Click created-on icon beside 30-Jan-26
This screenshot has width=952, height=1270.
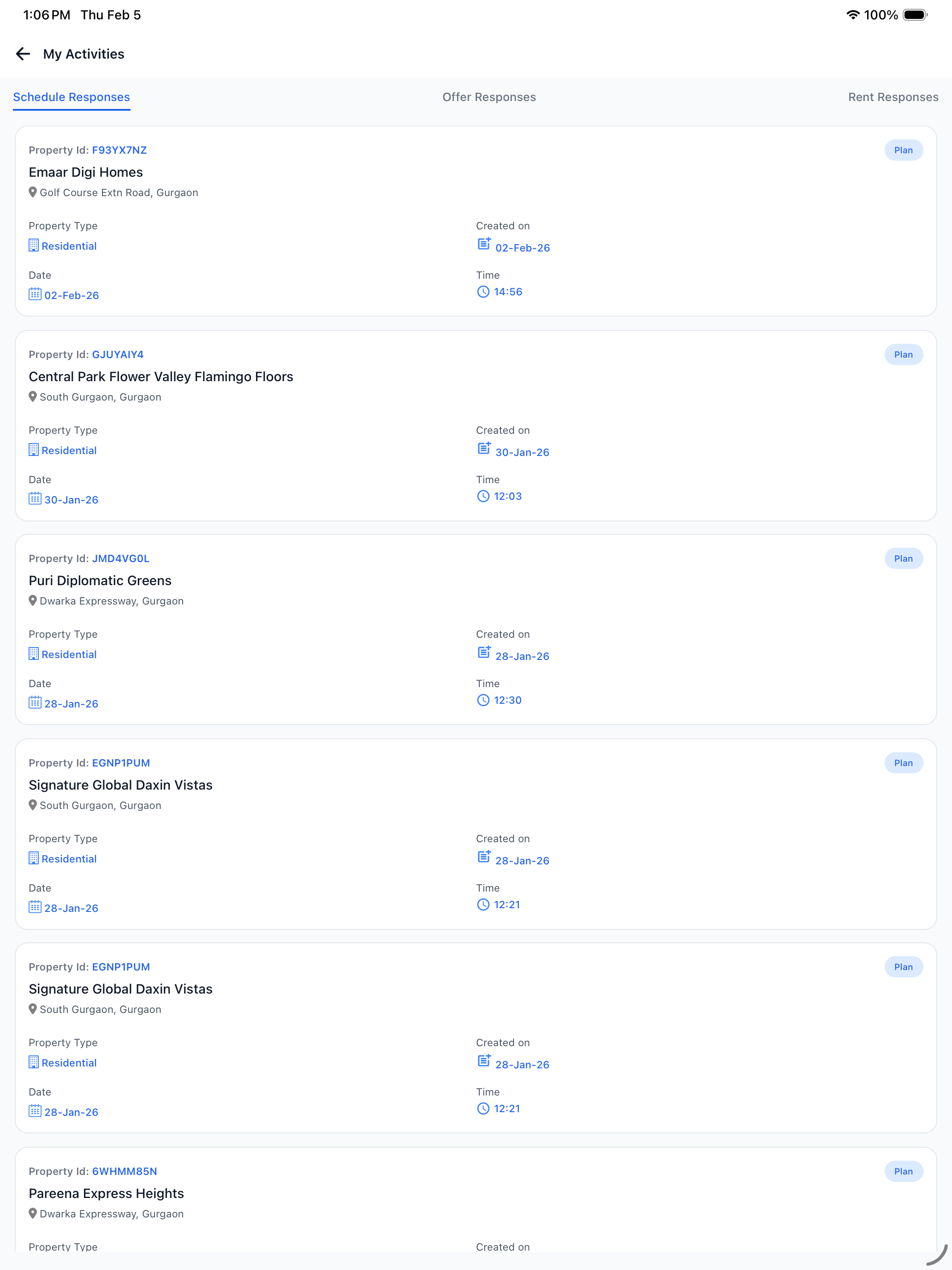pyautogui.click(x=484, y=449)
